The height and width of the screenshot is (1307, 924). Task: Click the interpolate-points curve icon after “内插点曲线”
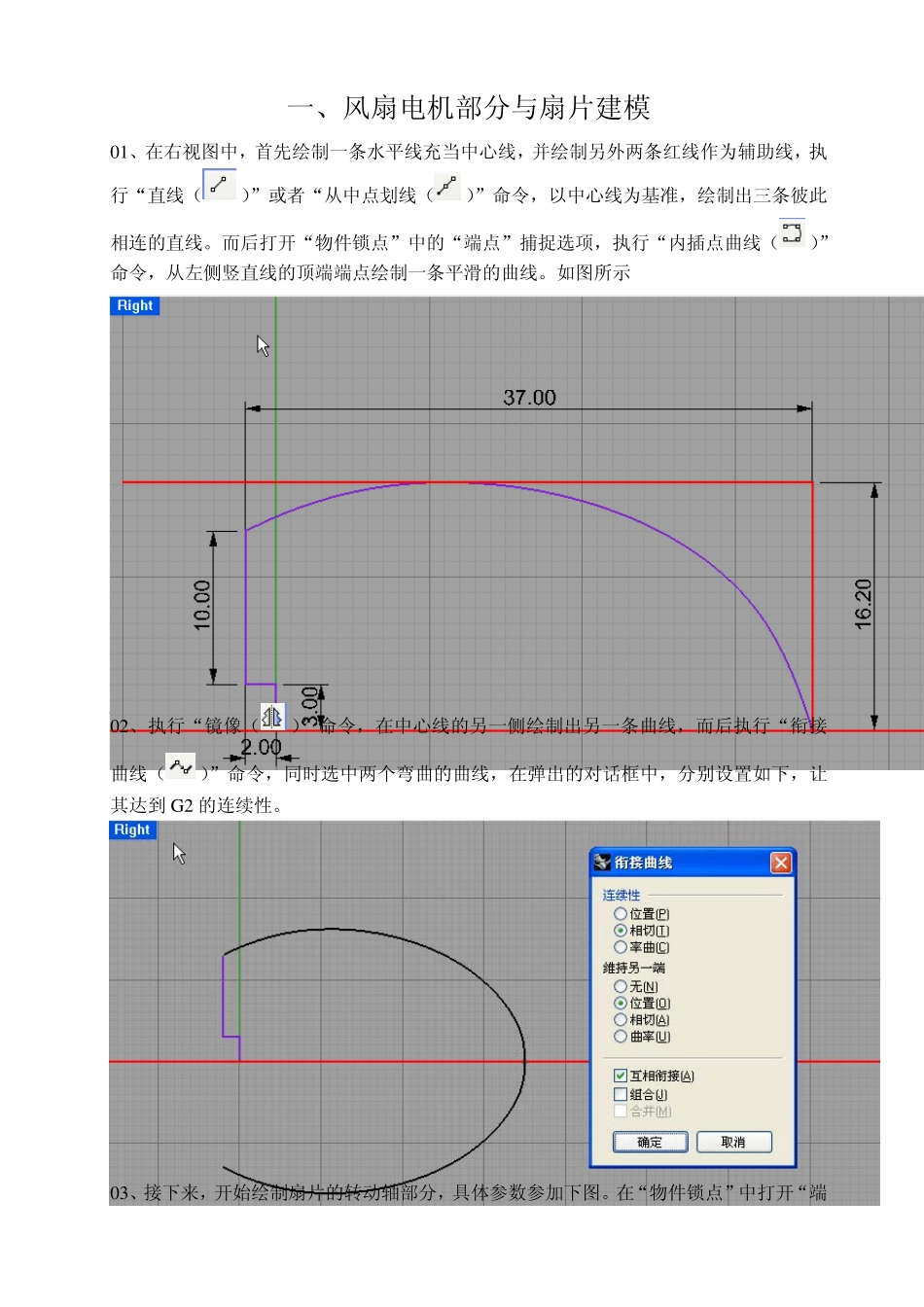792,232
